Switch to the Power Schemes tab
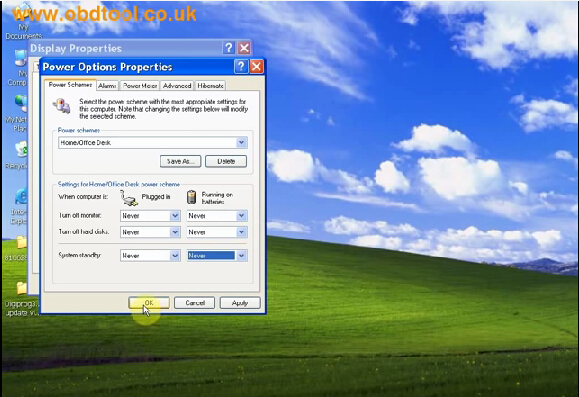 pos(70,85)
